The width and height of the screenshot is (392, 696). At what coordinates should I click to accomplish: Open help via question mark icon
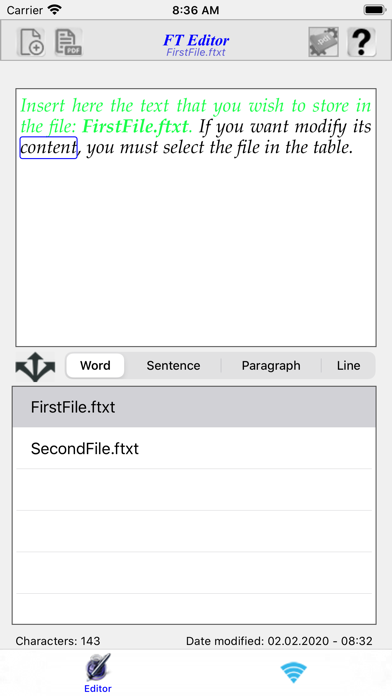tap(361, 42)
